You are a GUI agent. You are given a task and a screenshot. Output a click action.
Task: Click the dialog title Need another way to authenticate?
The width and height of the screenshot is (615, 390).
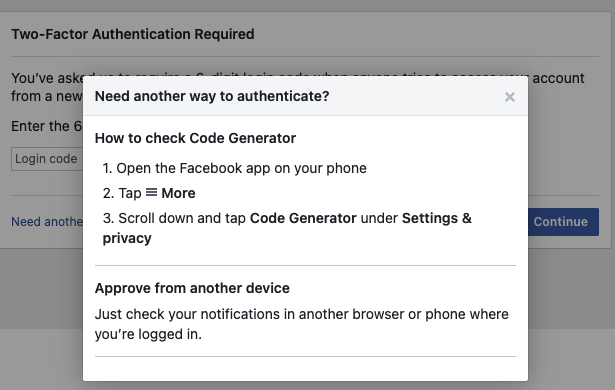tap(212, 96)
